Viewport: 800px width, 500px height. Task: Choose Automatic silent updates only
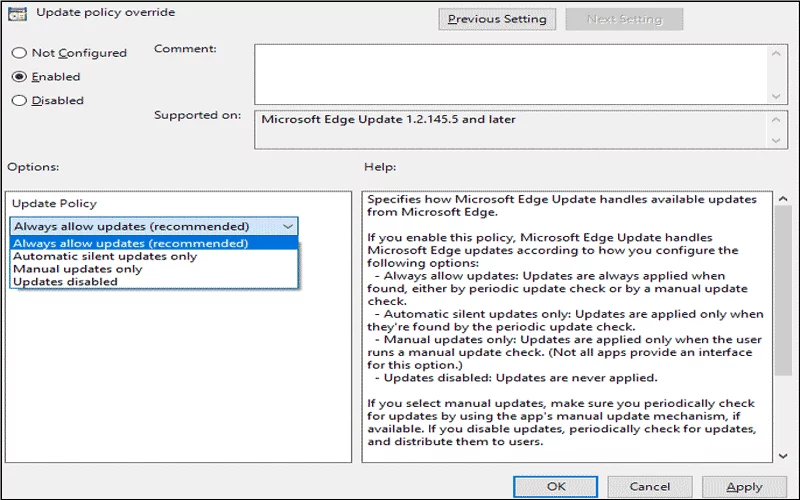pyautogui.click(x=154, y=256)
